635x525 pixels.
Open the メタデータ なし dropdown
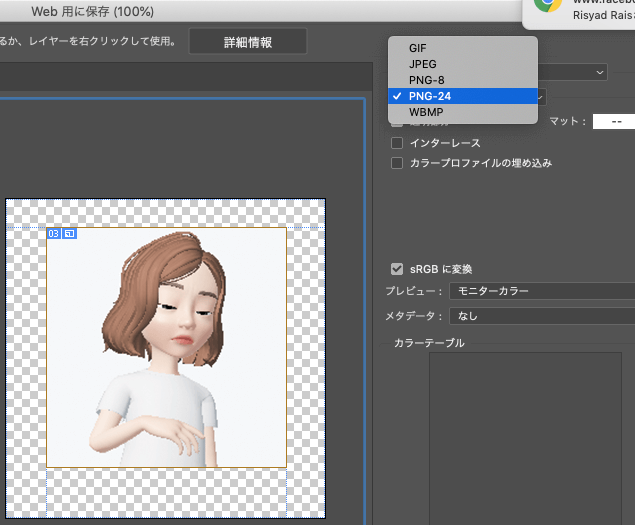(540, 315)
